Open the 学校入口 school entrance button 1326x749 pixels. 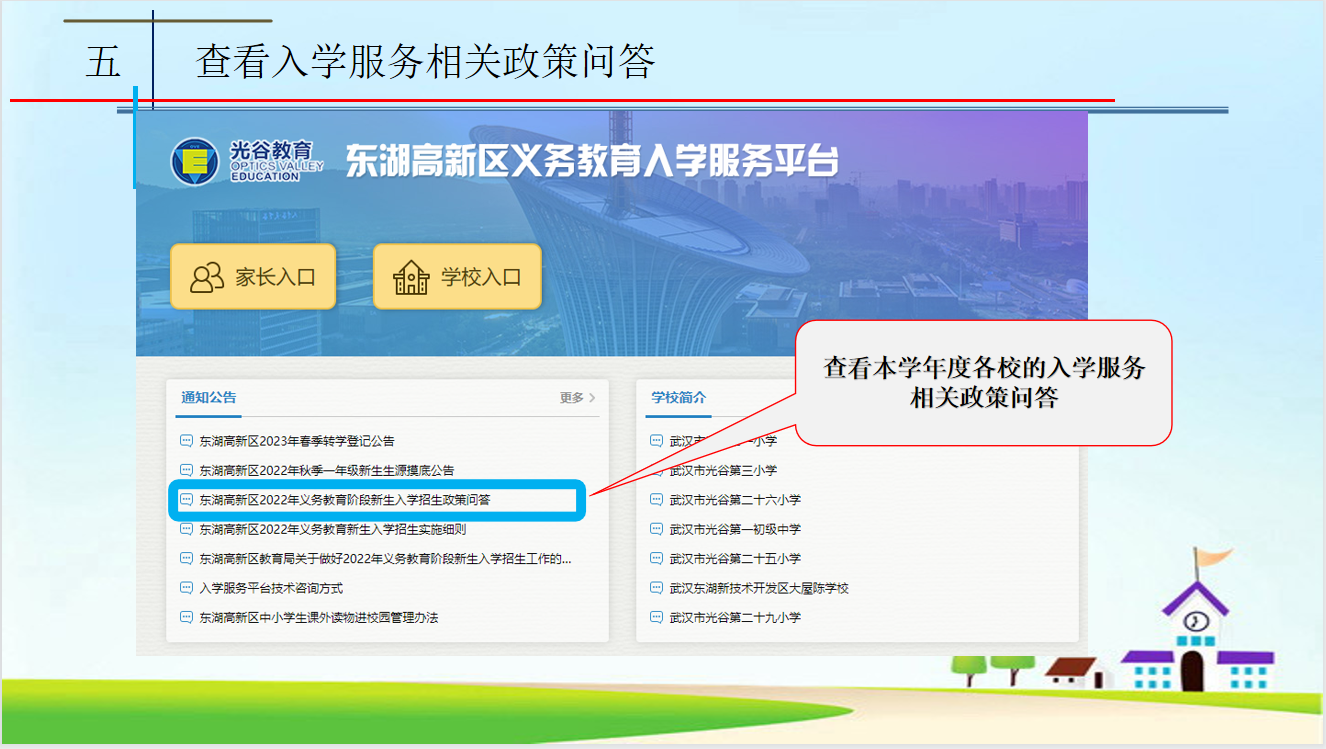(x=457, y=277)
